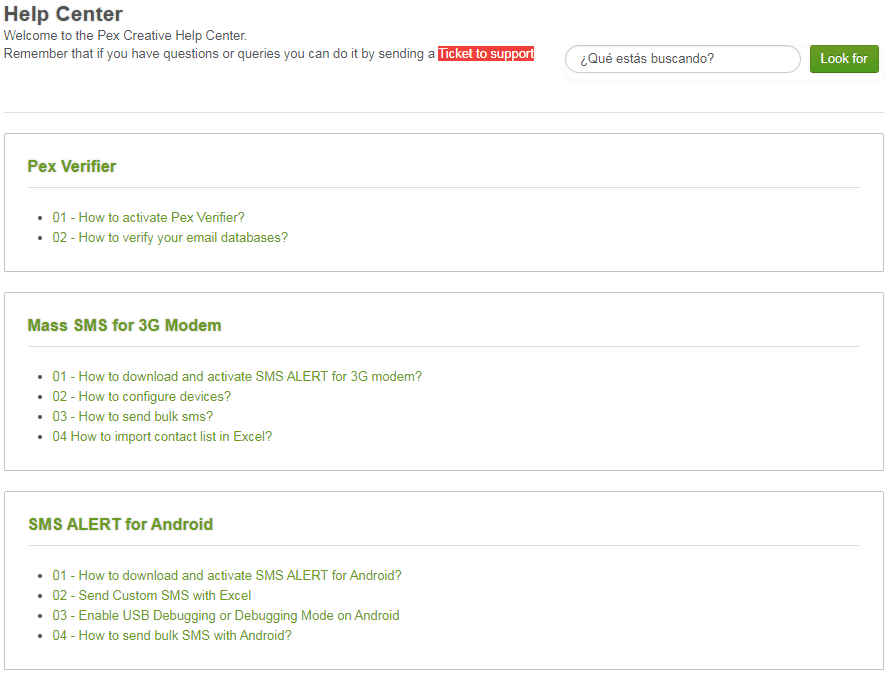This screenshot has width=888, height=674.
Task: Open '02 - How to configure devices?'
Action: [142, 396]
